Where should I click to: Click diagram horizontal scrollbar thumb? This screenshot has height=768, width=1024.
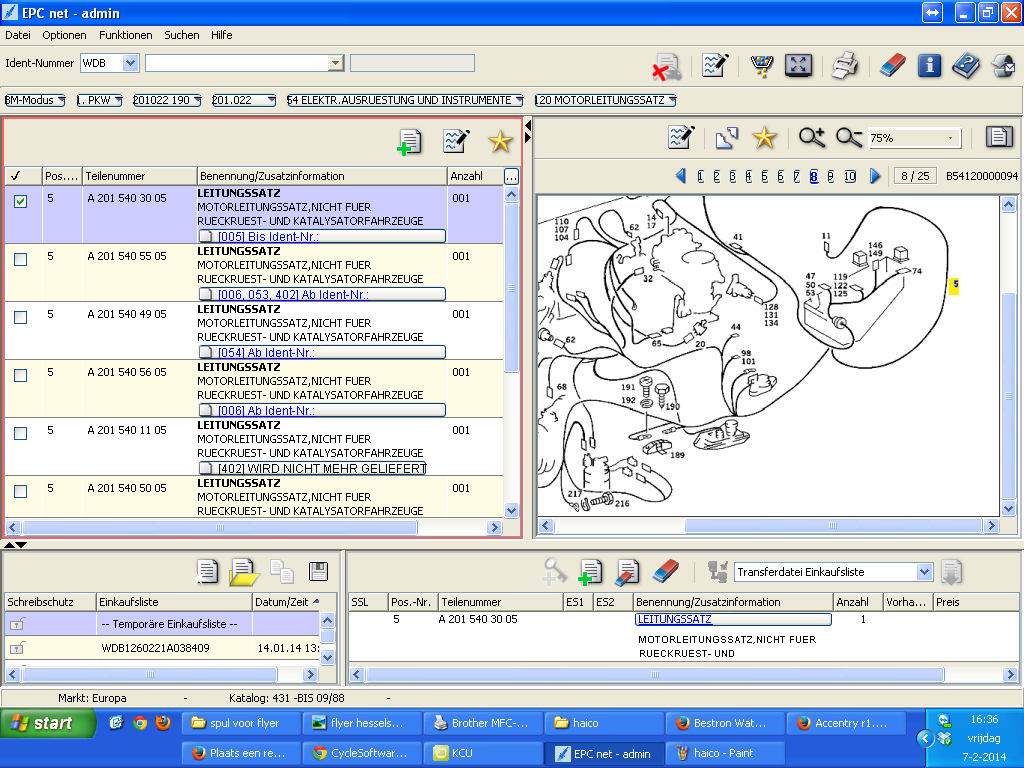[833, 525]
